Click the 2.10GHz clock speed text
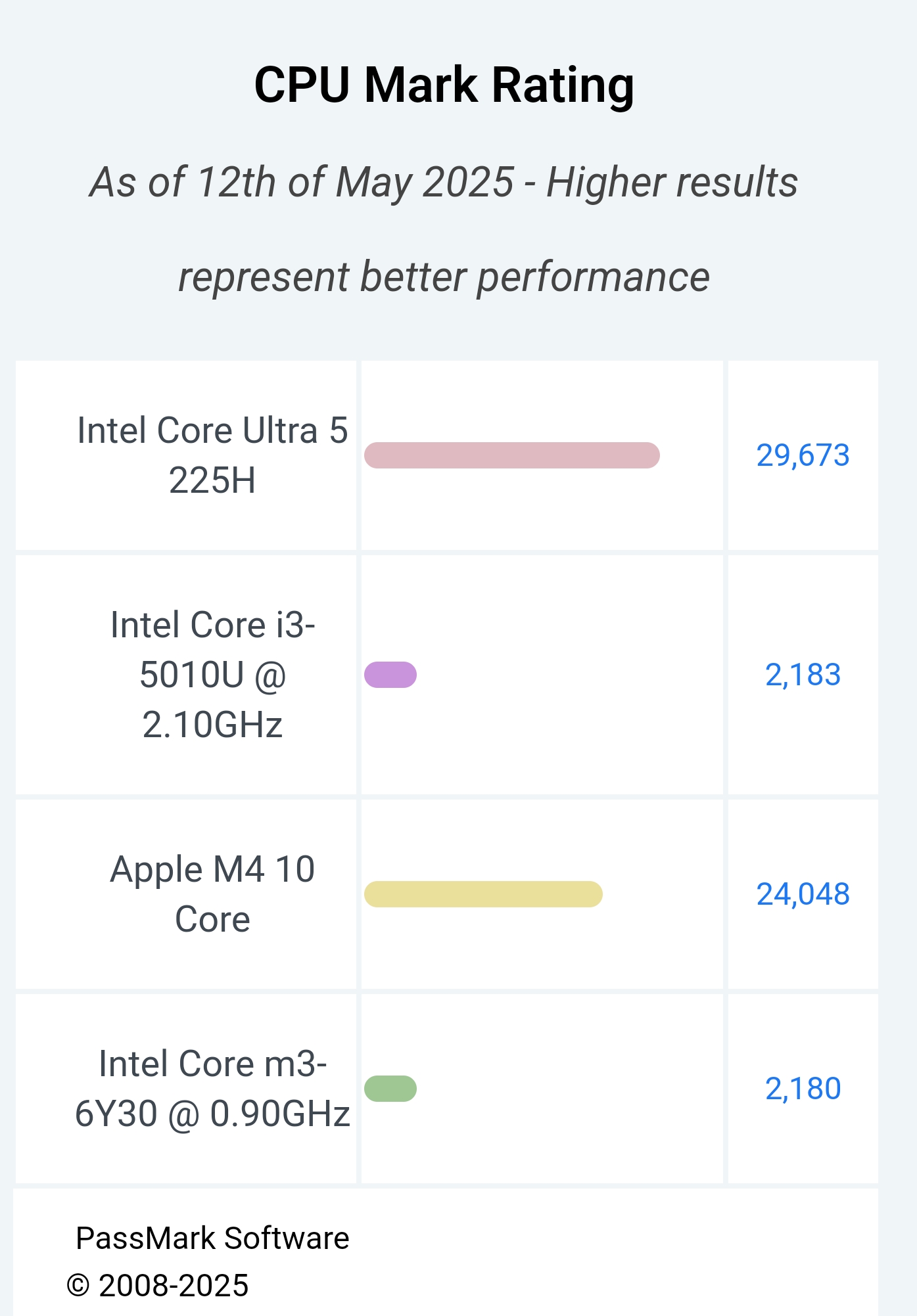The width and height of the screenshot is (917, 1316). (212, 725)
